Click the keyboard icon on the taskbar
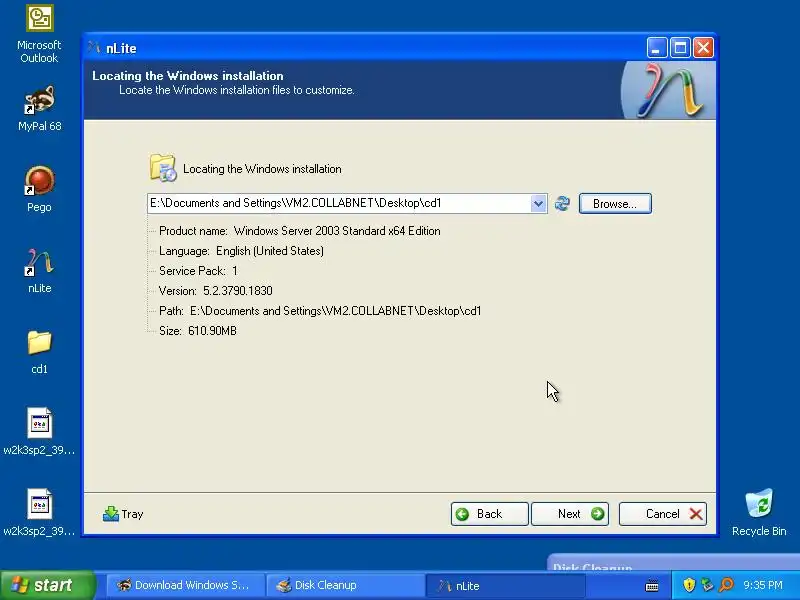The image size is (800, 600). pyautogui.click(x=652, y=586)
